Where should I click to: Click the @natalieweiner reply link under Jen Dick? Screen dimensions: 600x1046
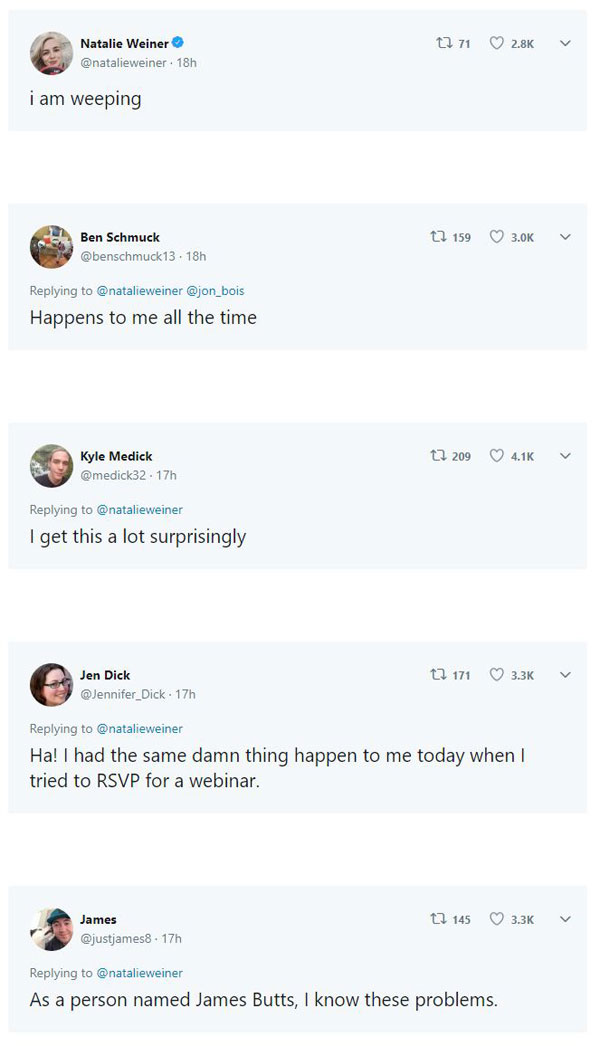pos(139,728)
